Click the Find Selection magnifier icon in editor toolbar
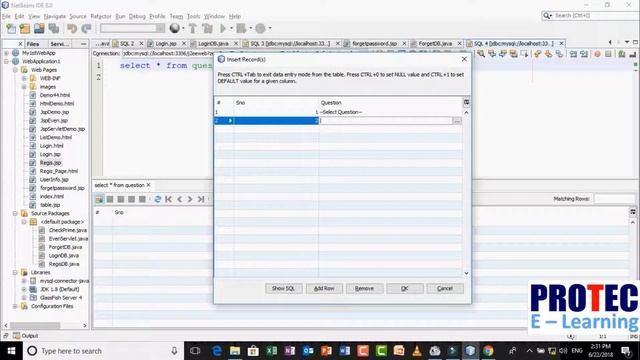 point(481,54)
